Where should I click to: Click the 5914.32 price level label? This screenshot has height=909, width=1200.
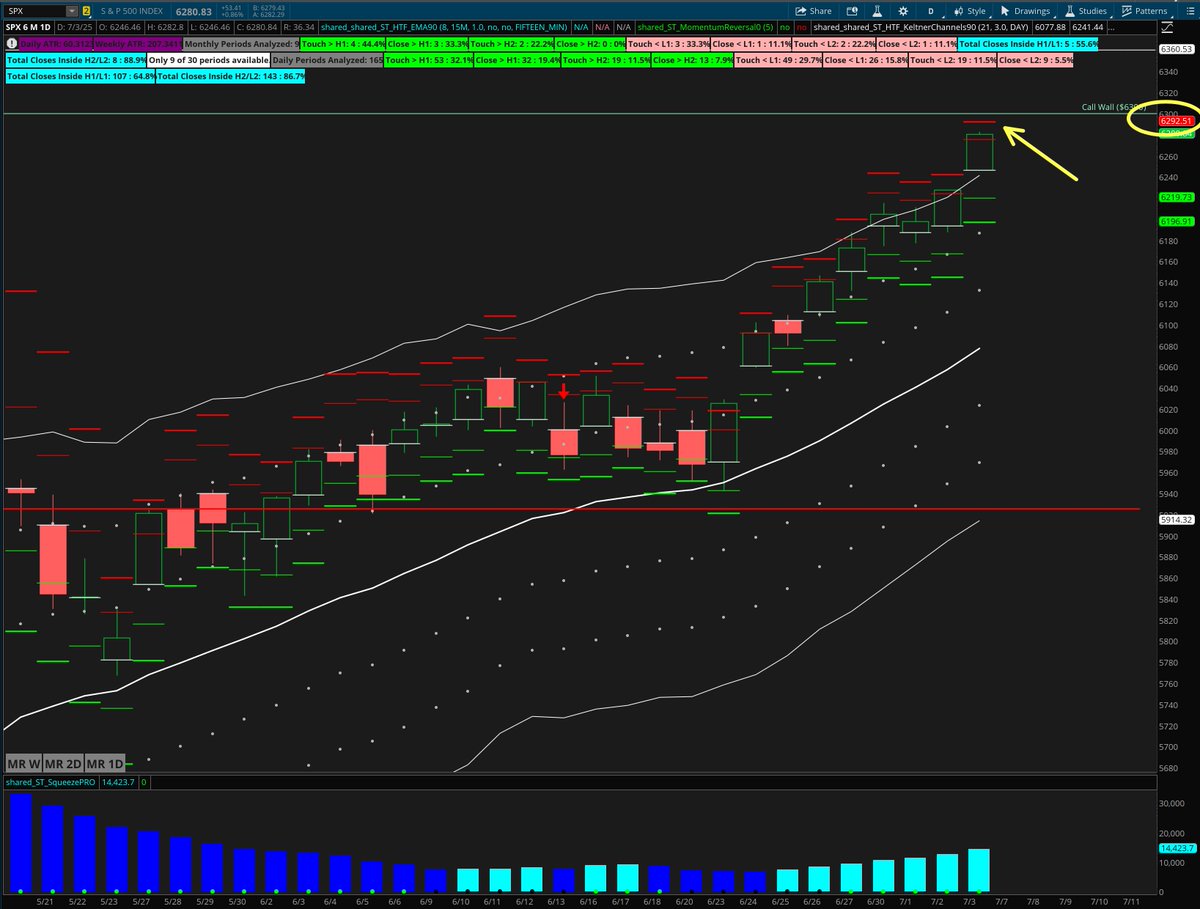tap(1176, 520)
